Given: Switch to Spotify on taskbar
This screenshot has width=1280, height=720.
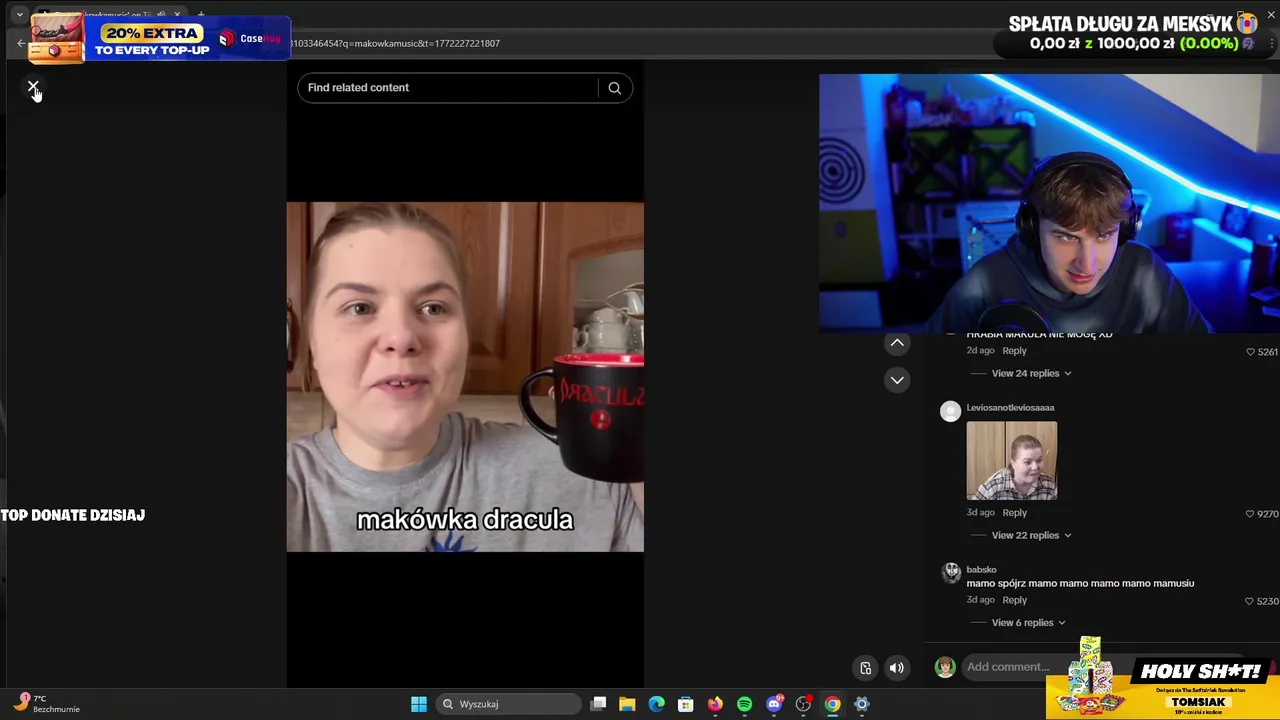Looking at the screenshot, I should click(x=744, y=704).
